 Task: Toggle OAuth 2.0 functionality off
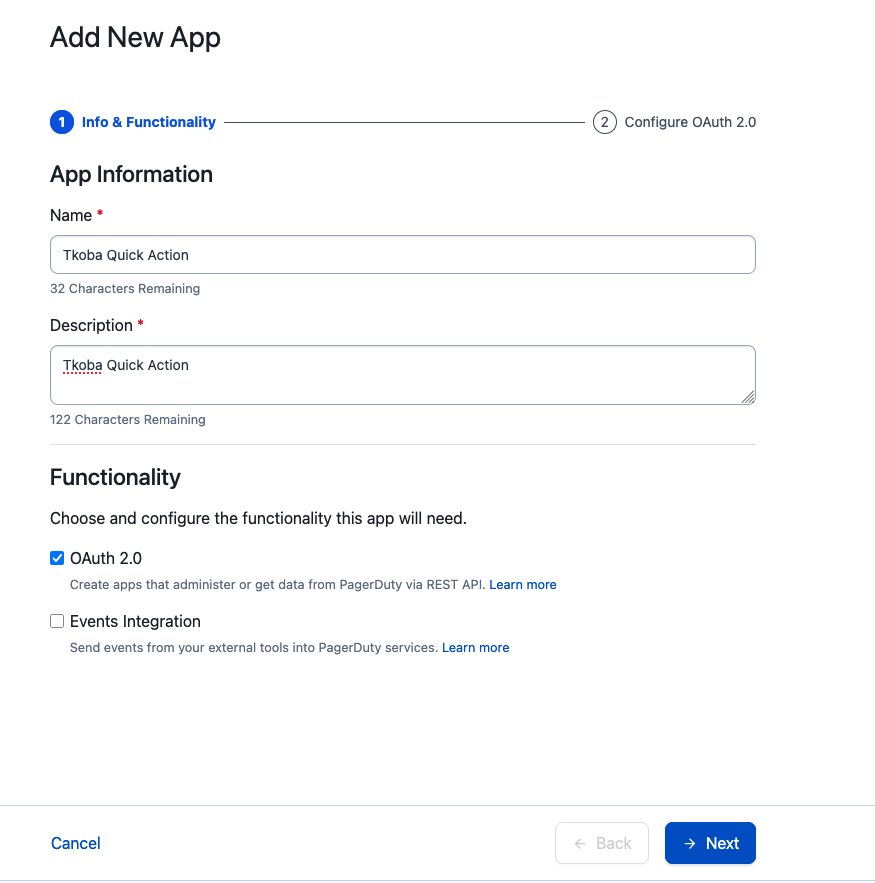[57, 558]
